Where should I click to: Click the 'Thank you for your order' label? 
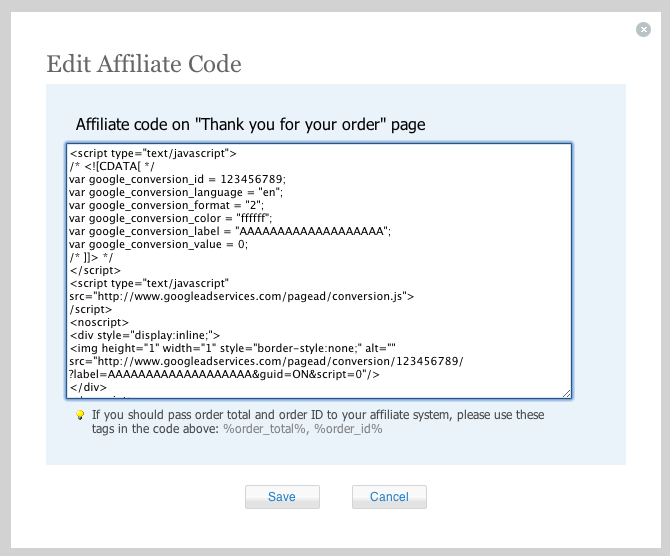(x=250, y=124)
